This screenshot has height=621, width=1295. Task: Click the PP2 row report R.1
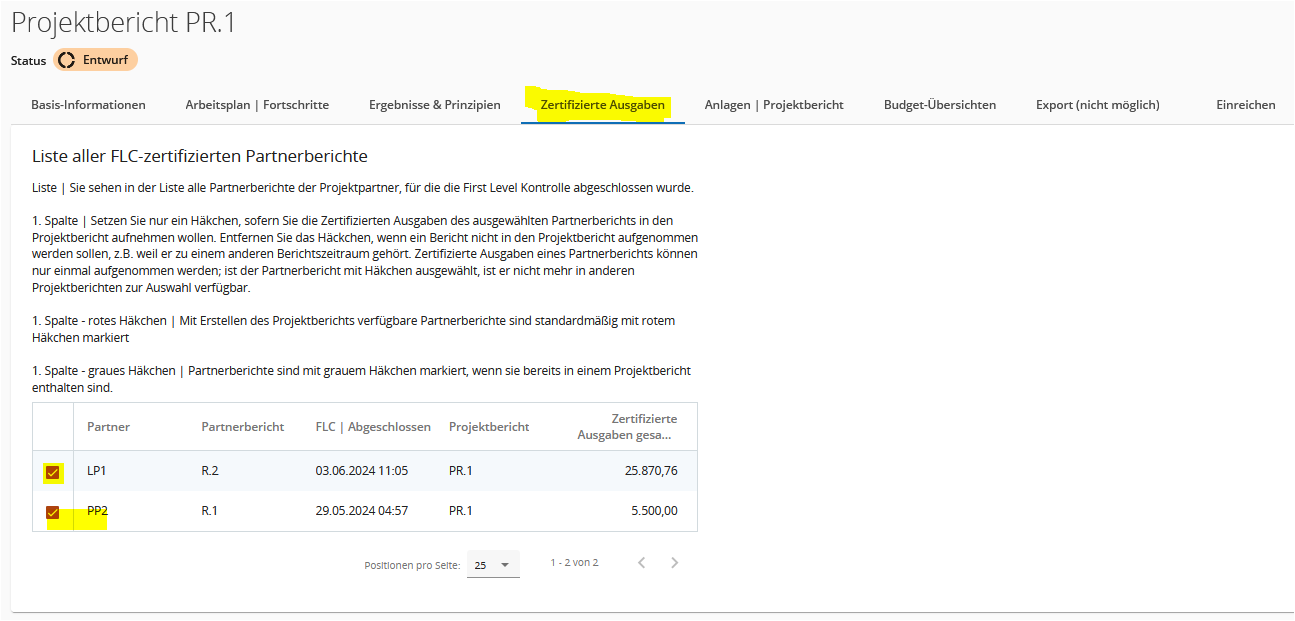210,511
